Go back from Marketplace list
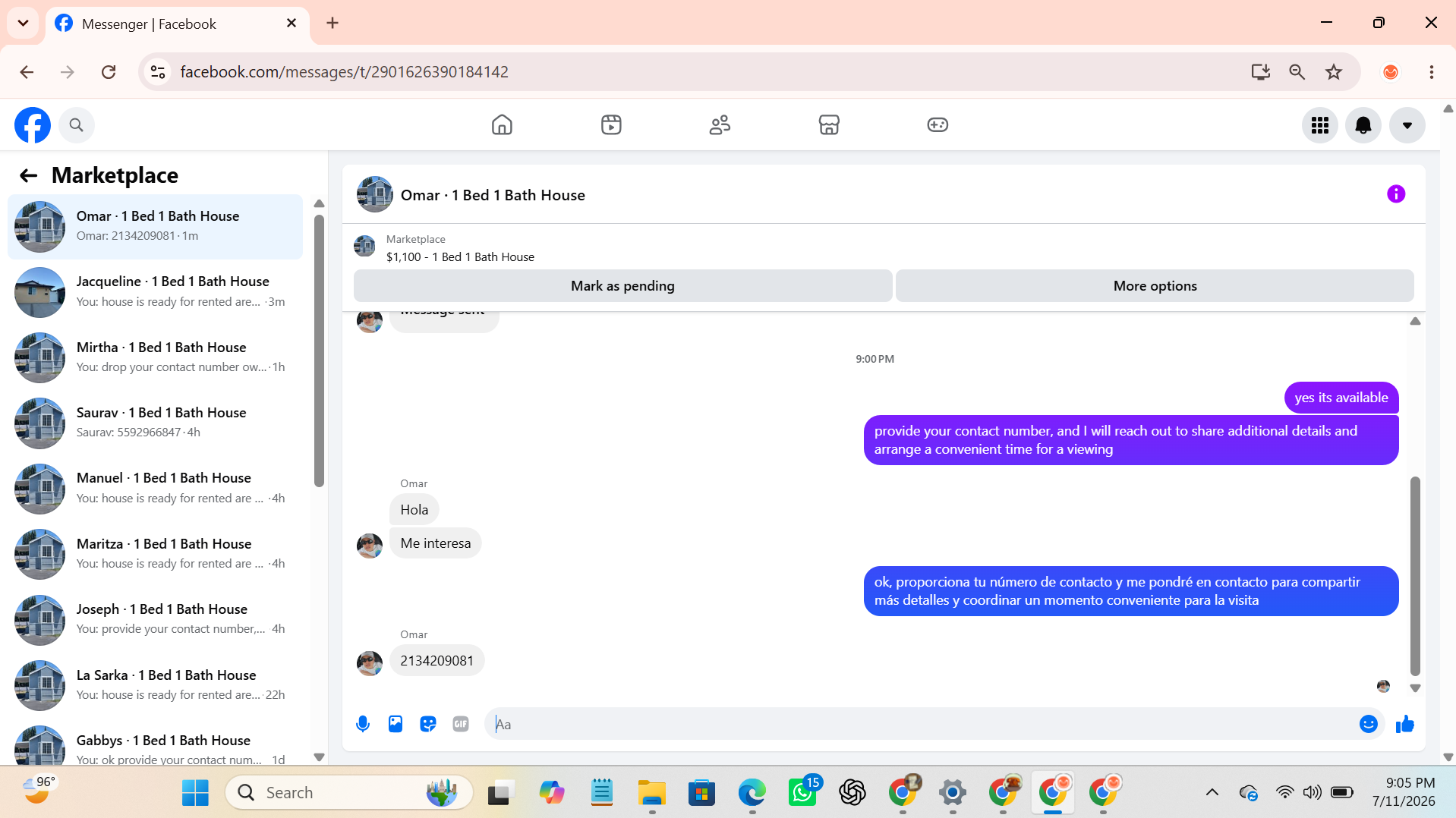The height and width of the screenshot is (818, 1456). [28, 175]
